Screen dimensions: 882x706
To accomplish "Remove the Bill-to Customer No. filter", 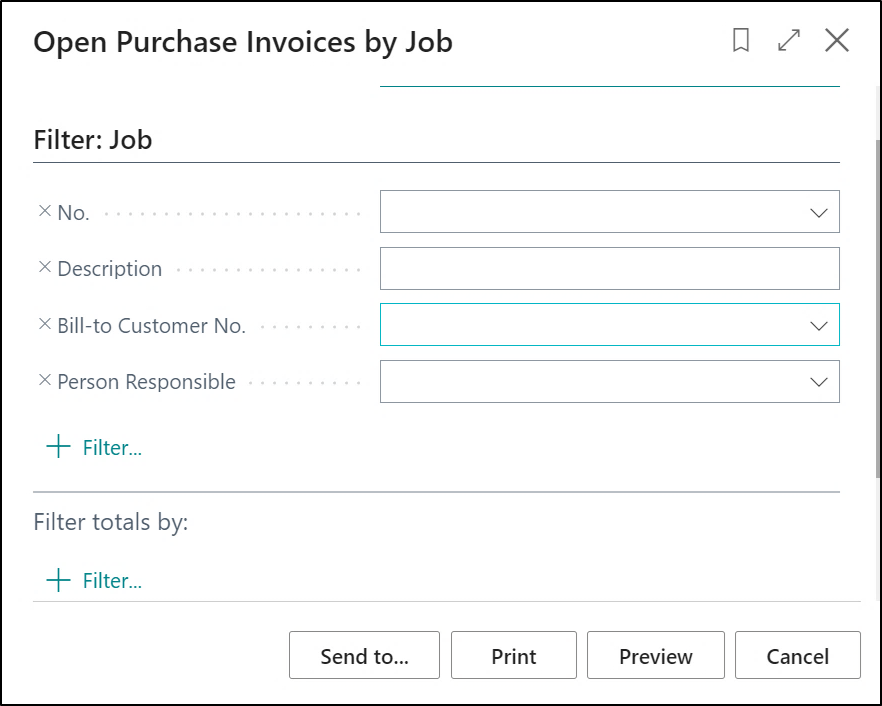I will click(44, 325).
